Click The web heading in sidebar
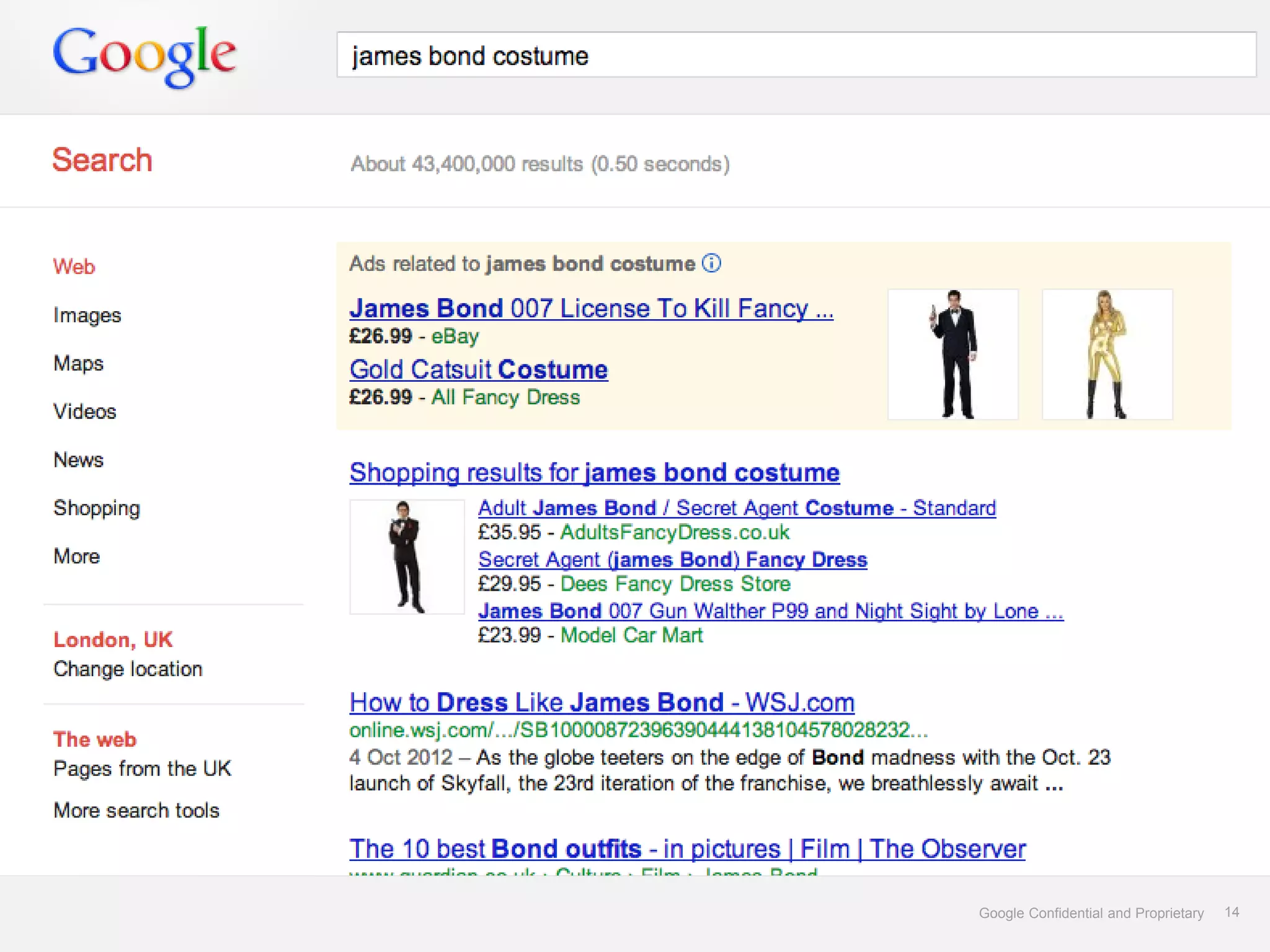Screen dimensions: 1270x952 pyautogui.click(x=95, y=739)
